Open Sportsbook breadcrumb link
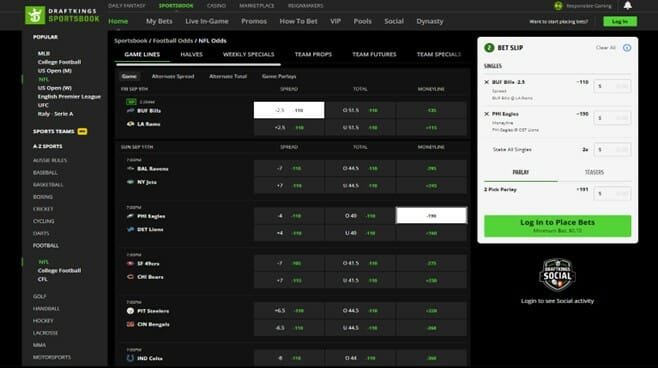The height and width of the screenshot is (368, 658). 131,41
